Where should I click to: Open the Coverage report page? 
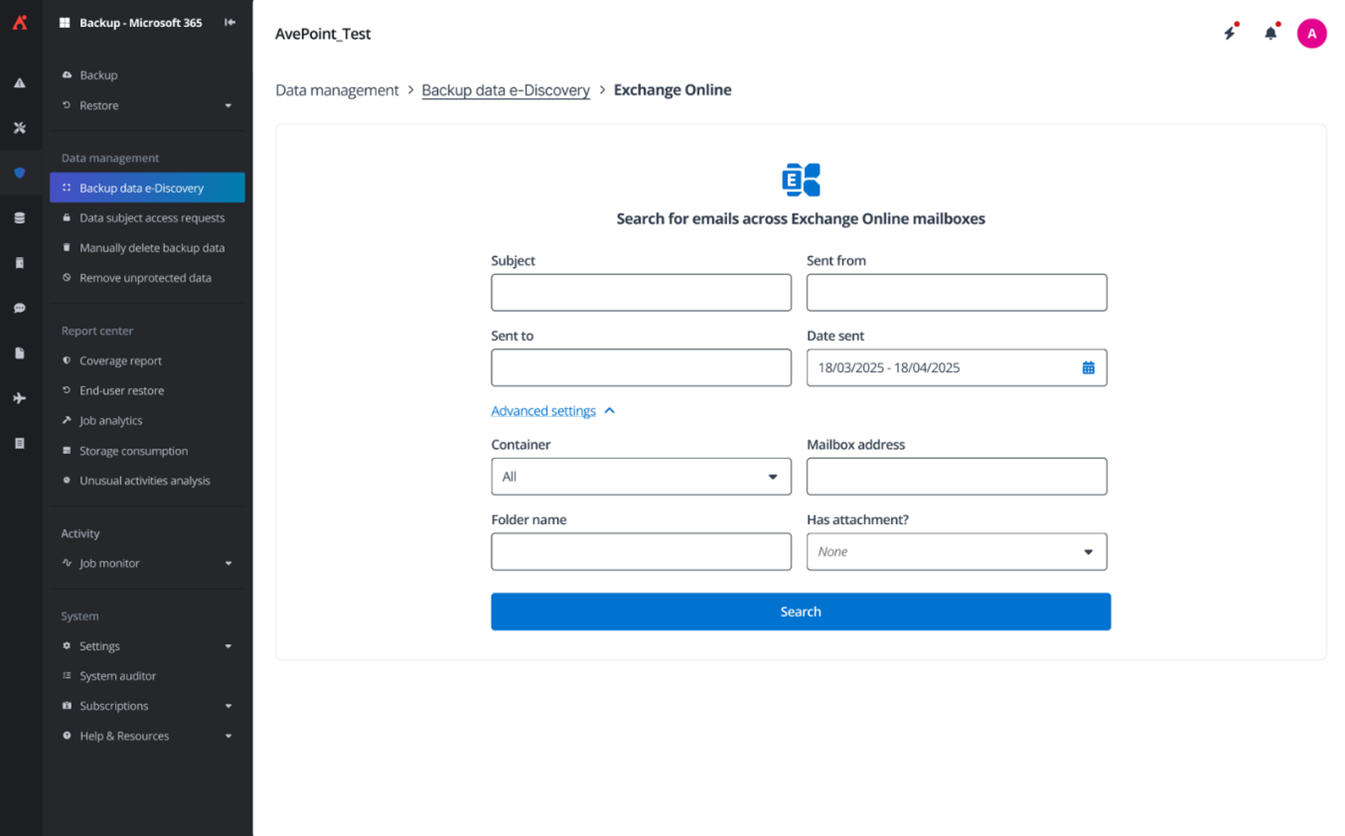click(120, 361)
